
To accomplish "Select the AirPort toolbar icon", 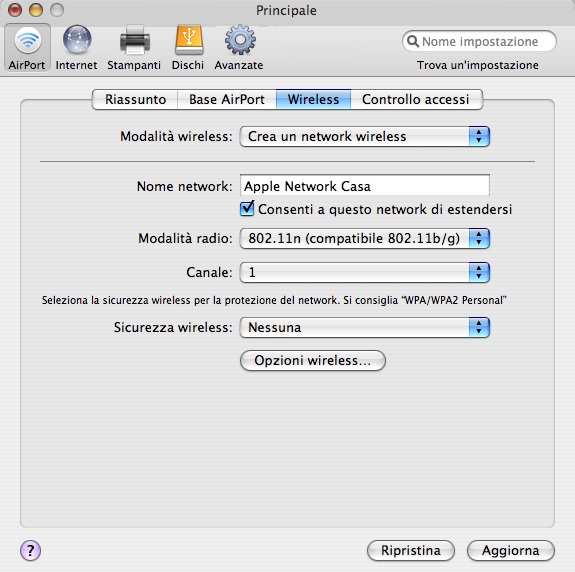I will 27,48.
